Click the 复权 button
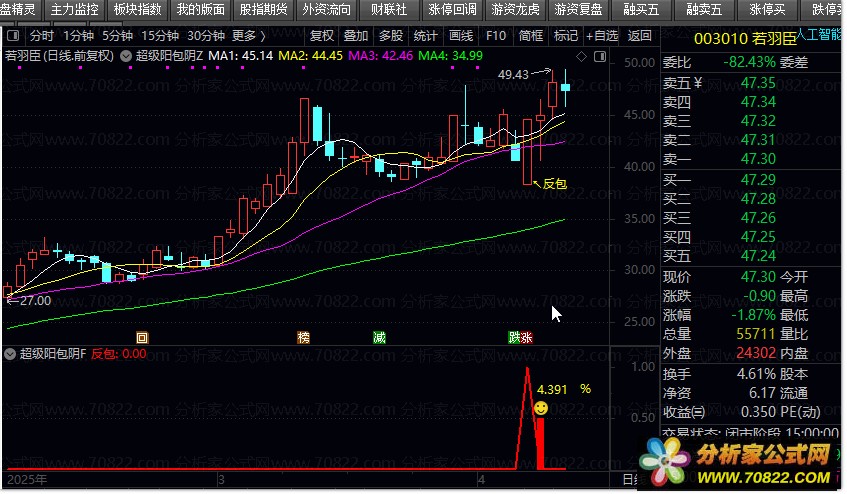Image resolution: width=847 pixels, height=494 pixels. tap(322, 36)
